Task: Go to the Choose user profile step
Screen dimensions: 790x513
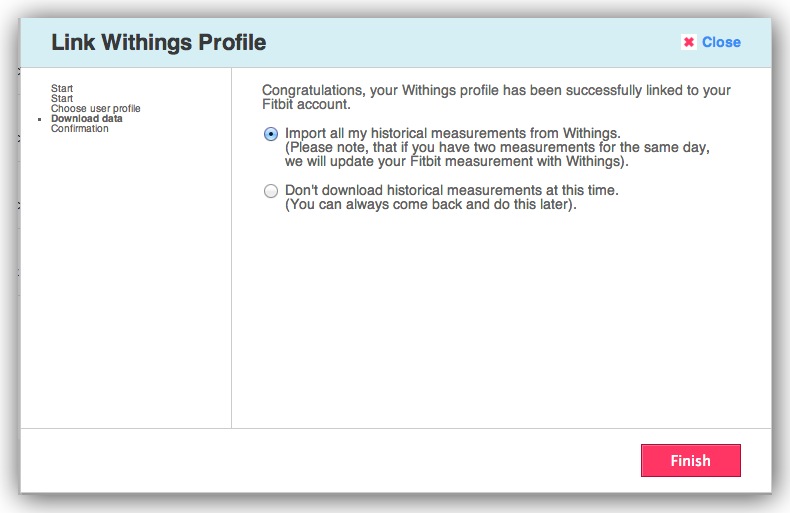Action: (x=96, y=109)
